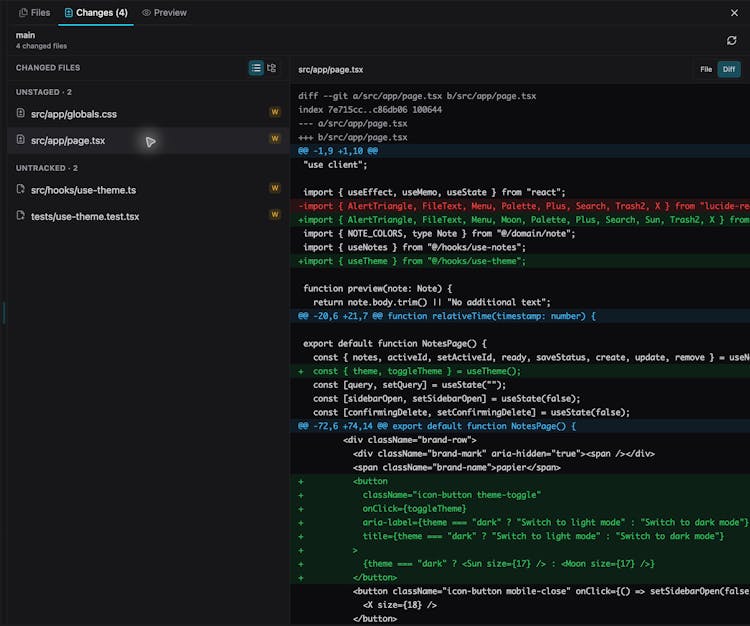This screenshot has height=626, width=750.
Task: Show Diff view
Action: click(x=729, y=69)
